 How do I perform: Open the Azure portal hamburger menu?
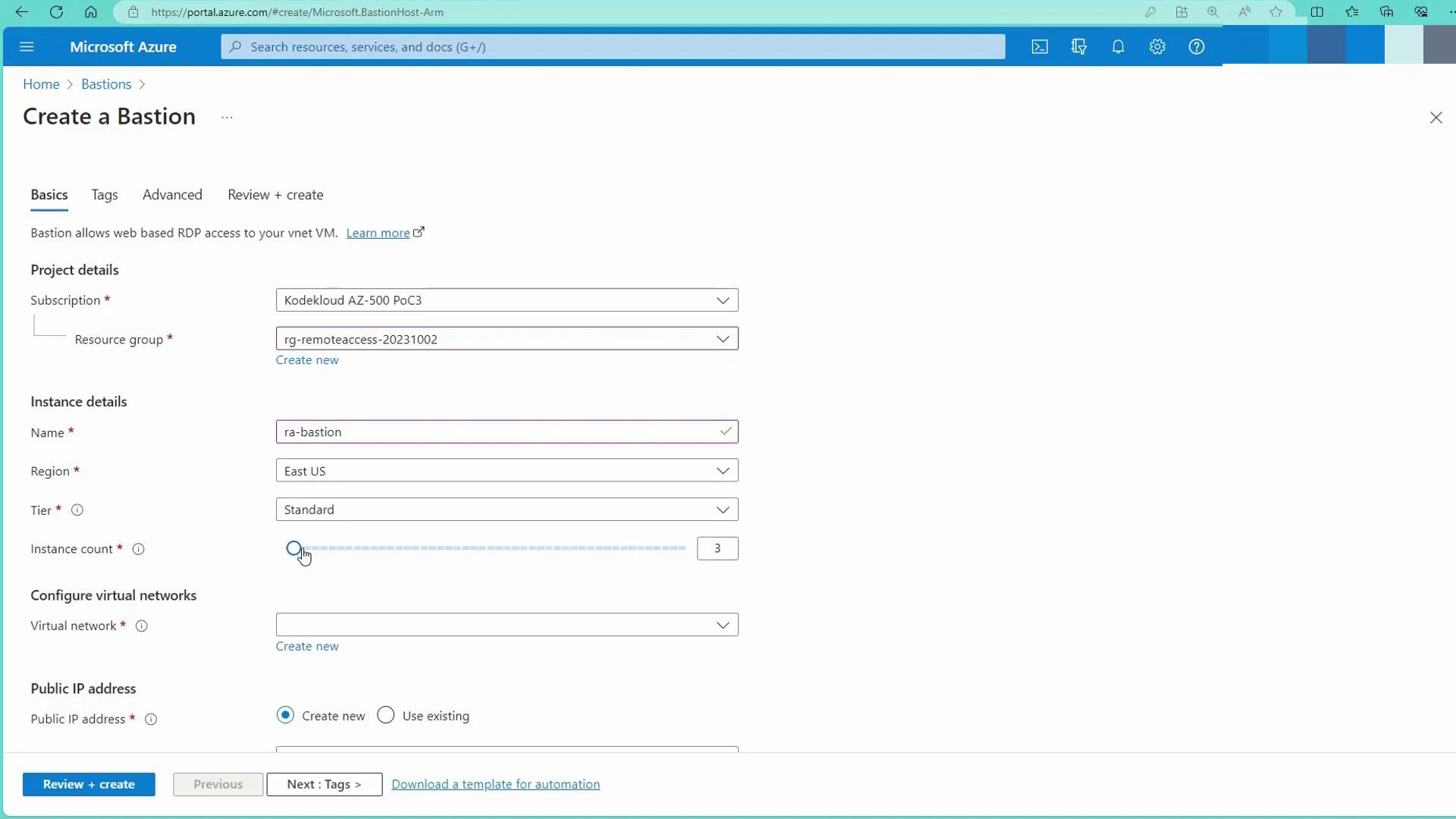[27, 47]
